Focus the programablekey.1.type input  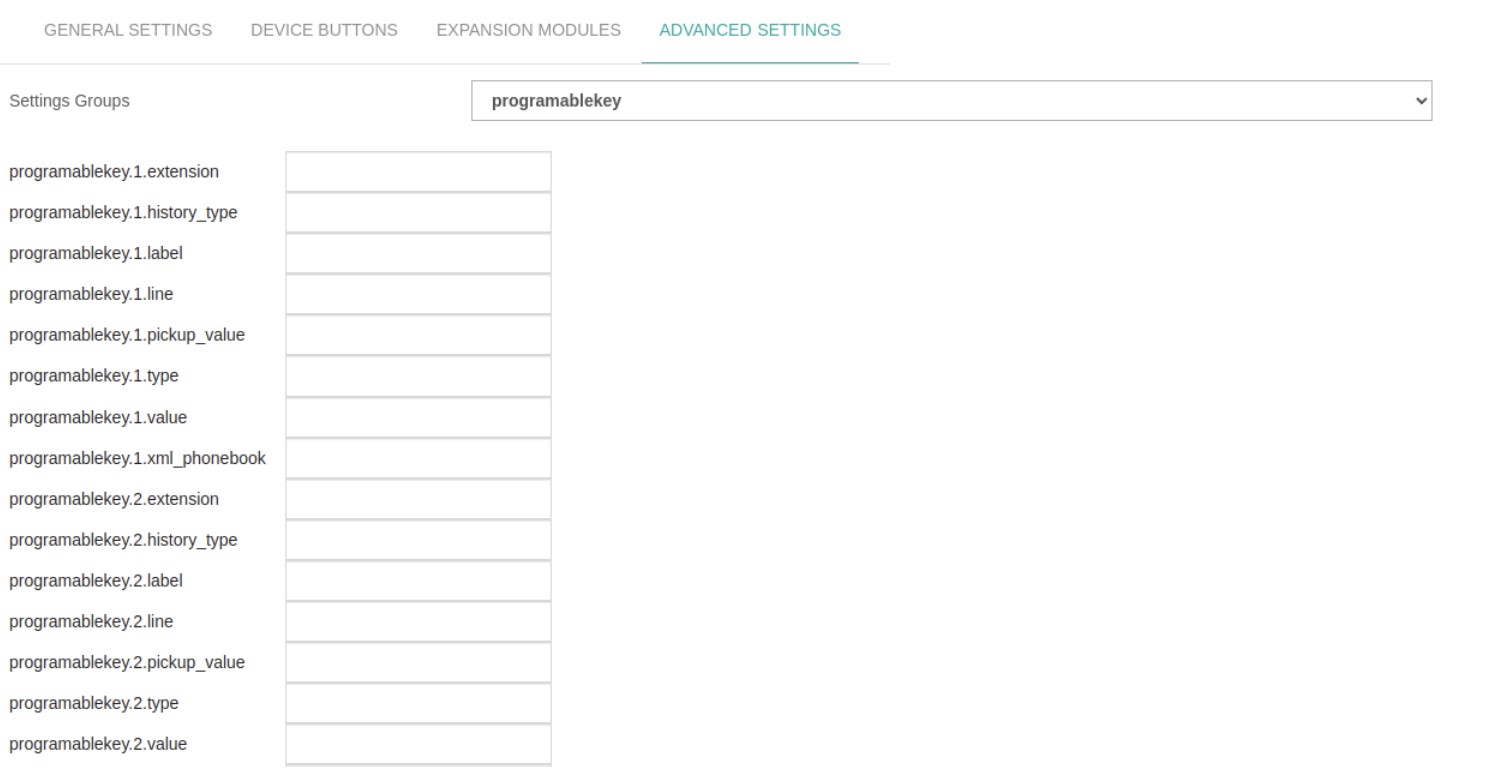tap(418, 376)
